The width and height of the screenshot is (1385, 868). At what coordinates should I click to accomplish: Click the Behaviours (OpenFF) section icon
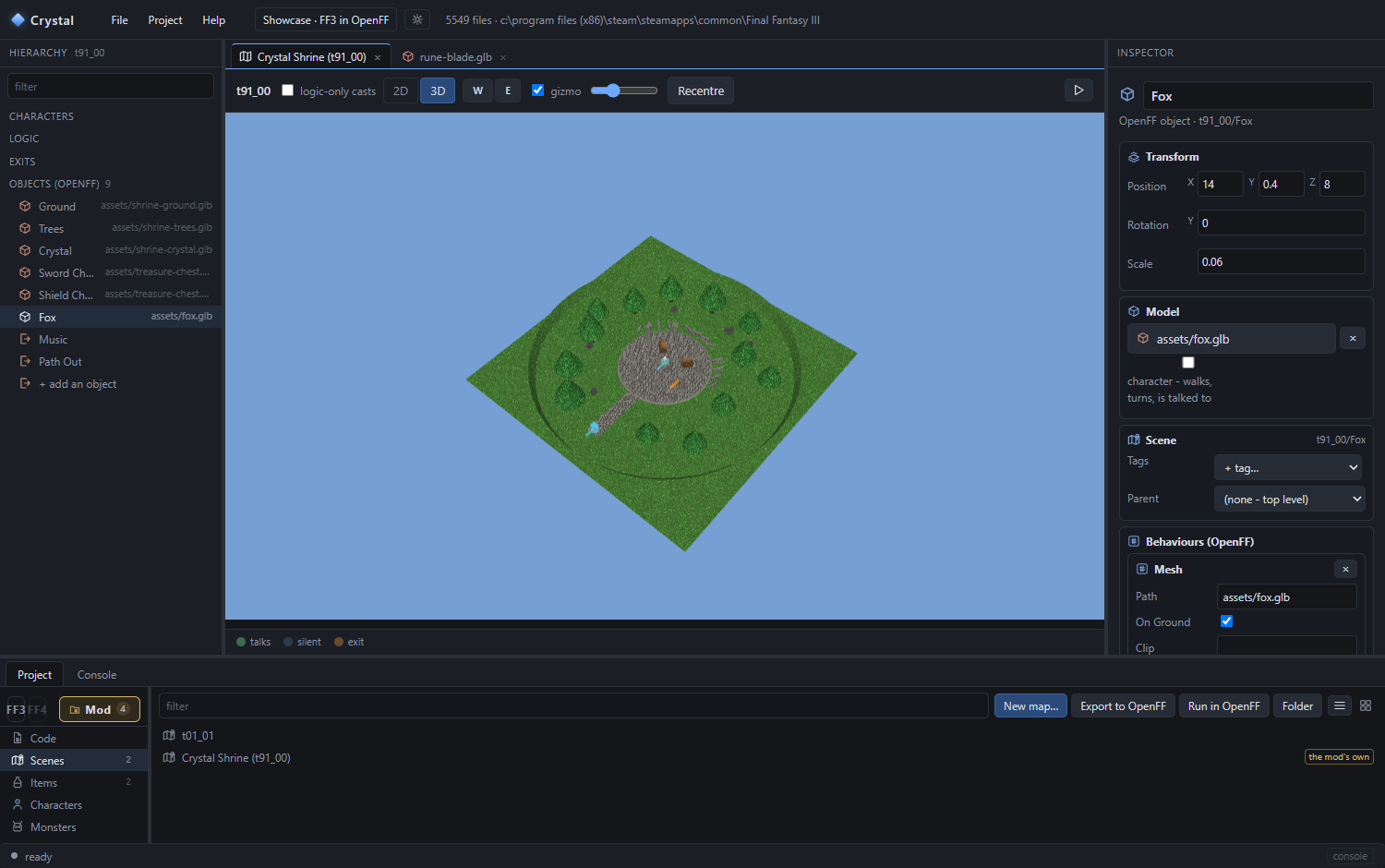[1134, 541]
